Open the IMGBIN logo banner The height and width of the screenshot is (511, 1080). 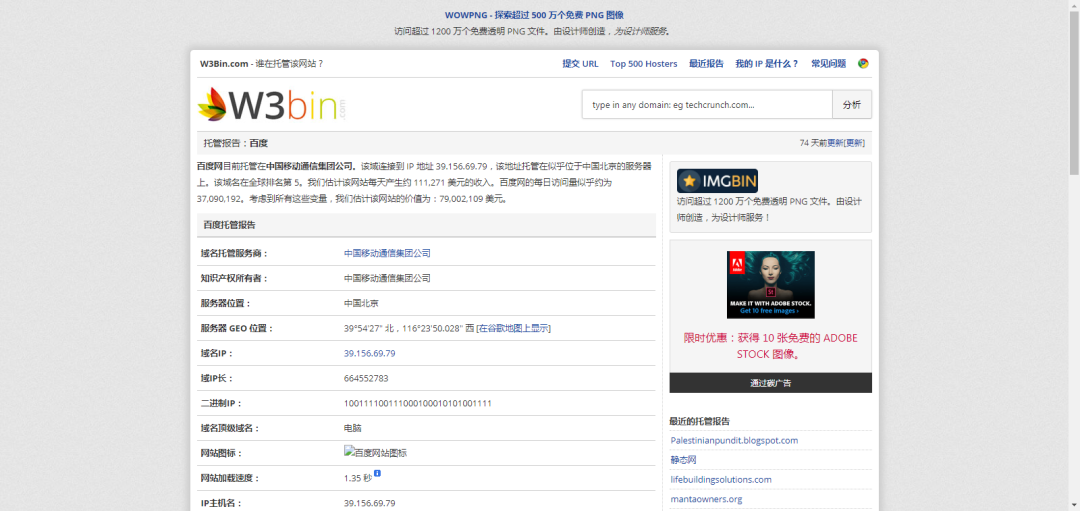coord(717,181)
